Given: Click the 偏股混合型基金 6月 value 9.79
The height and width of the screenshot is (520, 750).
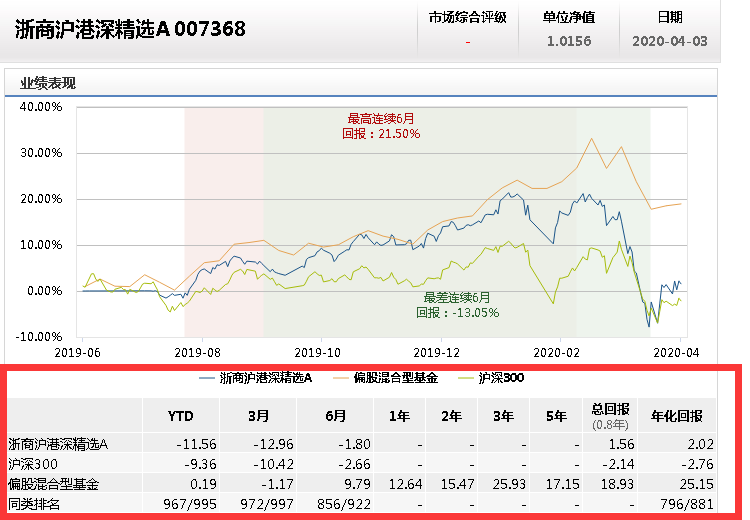Looking at the screenshot, I should pos(357,484).
